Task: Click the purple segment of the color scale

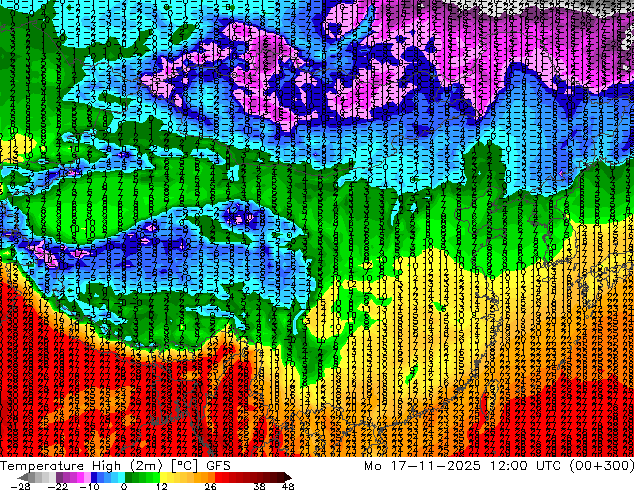Action: tap(73, 477)
